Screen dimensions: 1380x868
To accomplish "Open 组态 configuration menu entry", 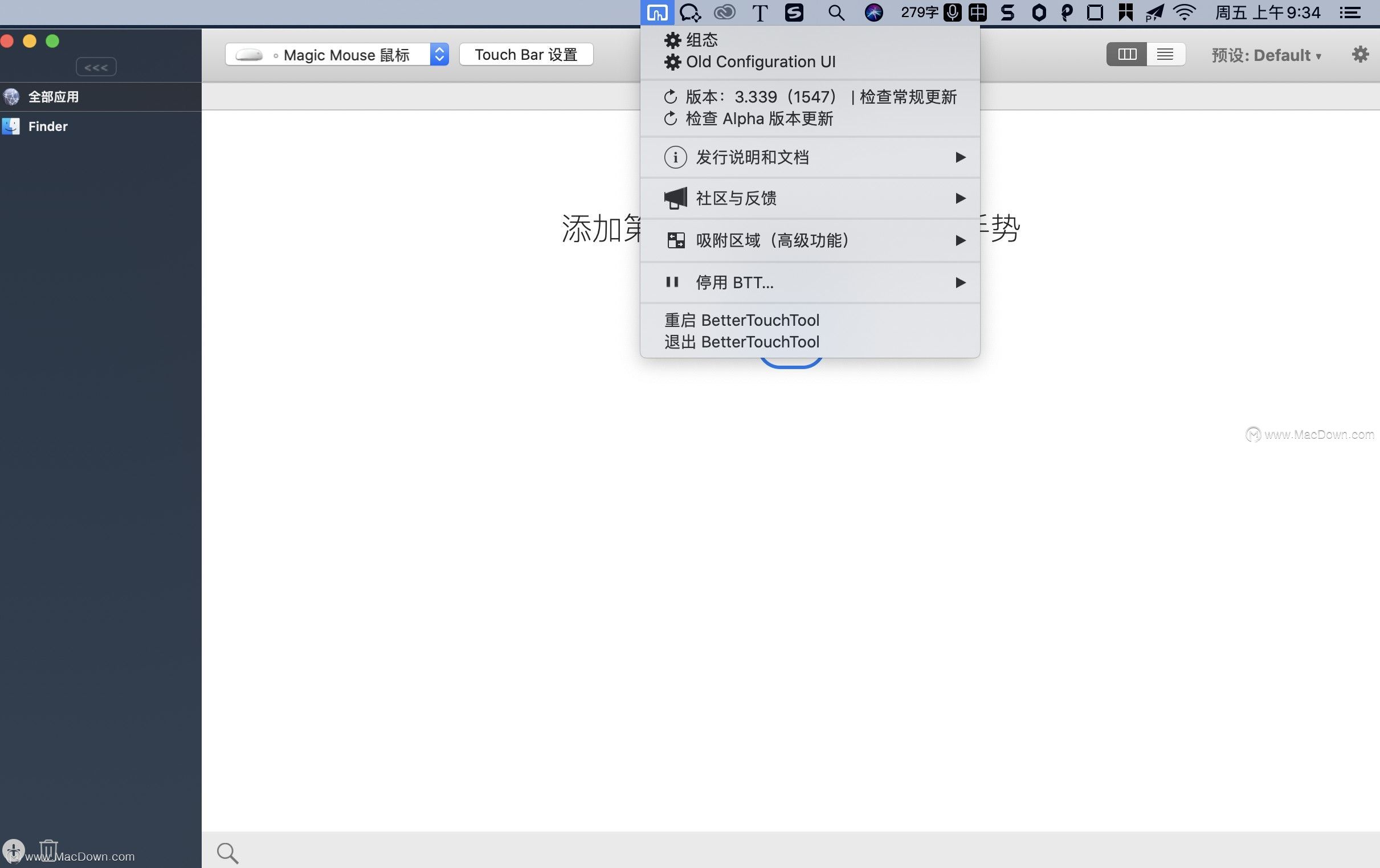I will (x=810, y=40).
